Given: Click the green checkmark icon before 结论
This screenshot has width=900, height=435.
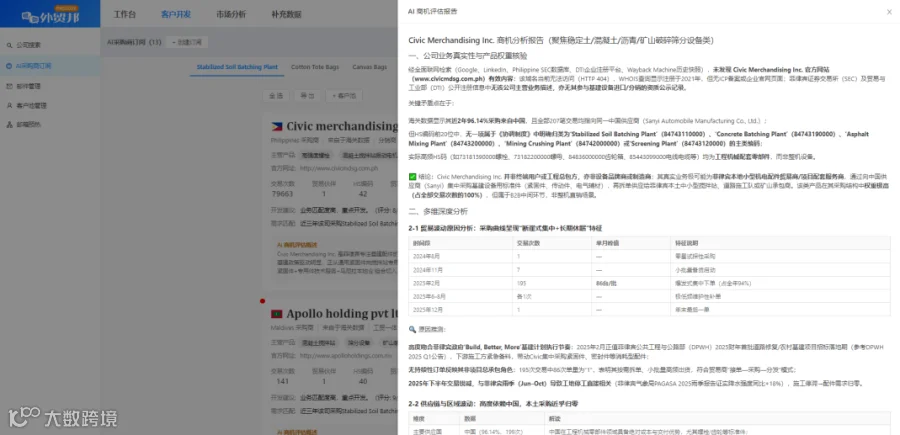Looking at the screenshot, I should [412, 177].
